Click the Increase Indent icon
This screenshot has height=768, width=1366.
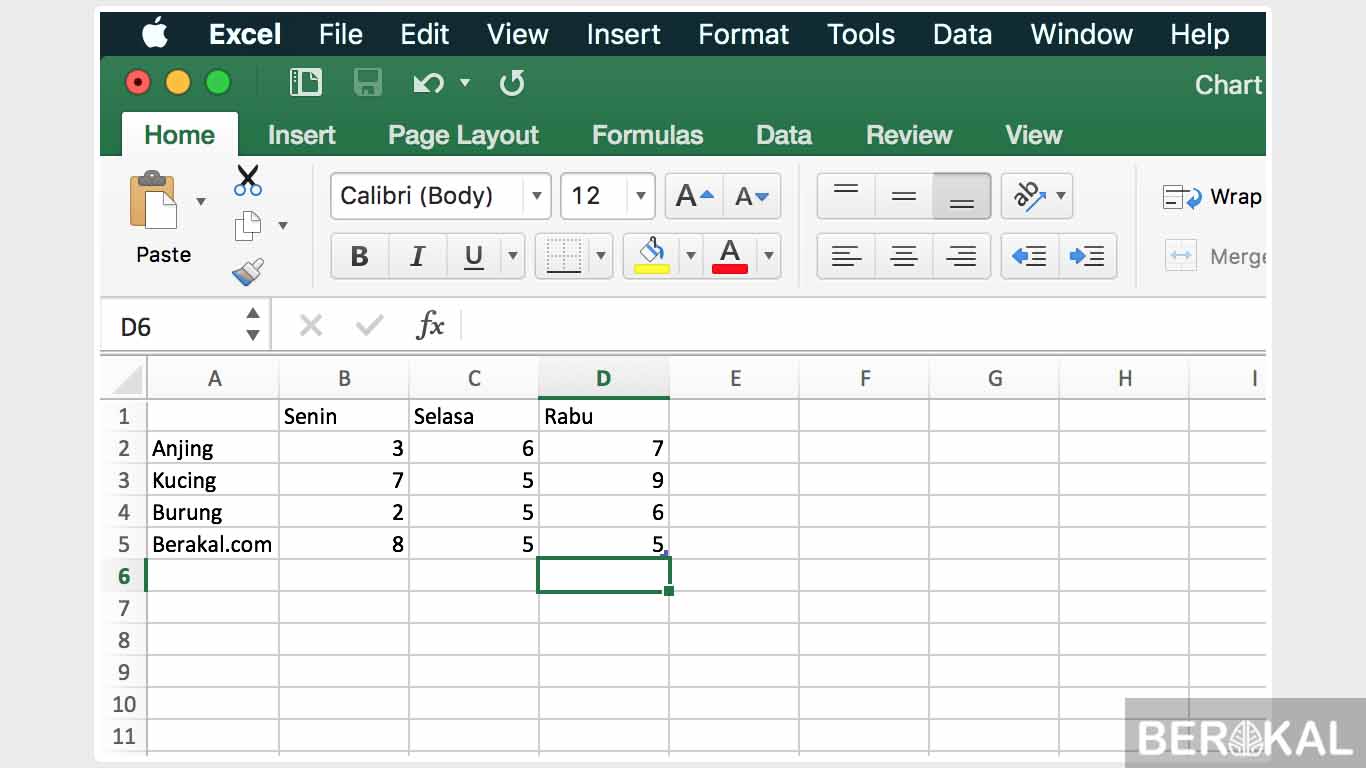point(1088,256)
